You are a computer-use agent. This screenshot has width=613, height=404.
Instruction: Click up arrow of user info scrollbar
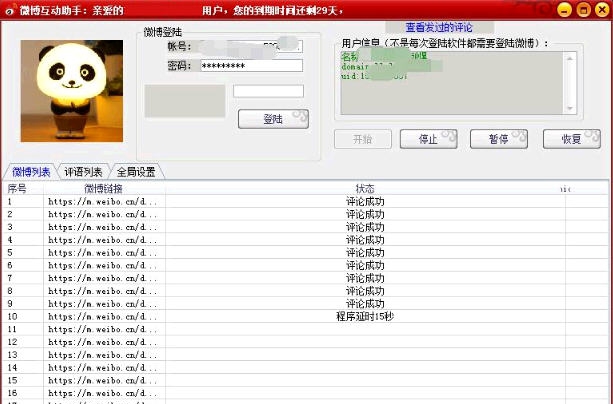[570, 58]
